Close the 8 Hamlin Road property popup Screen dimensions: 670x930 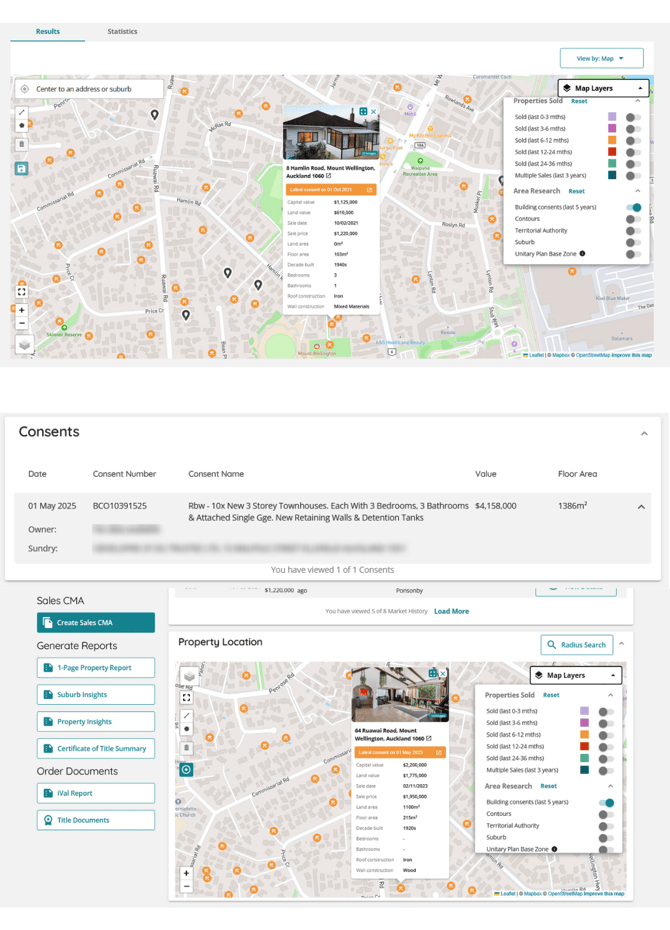[374, 112]
